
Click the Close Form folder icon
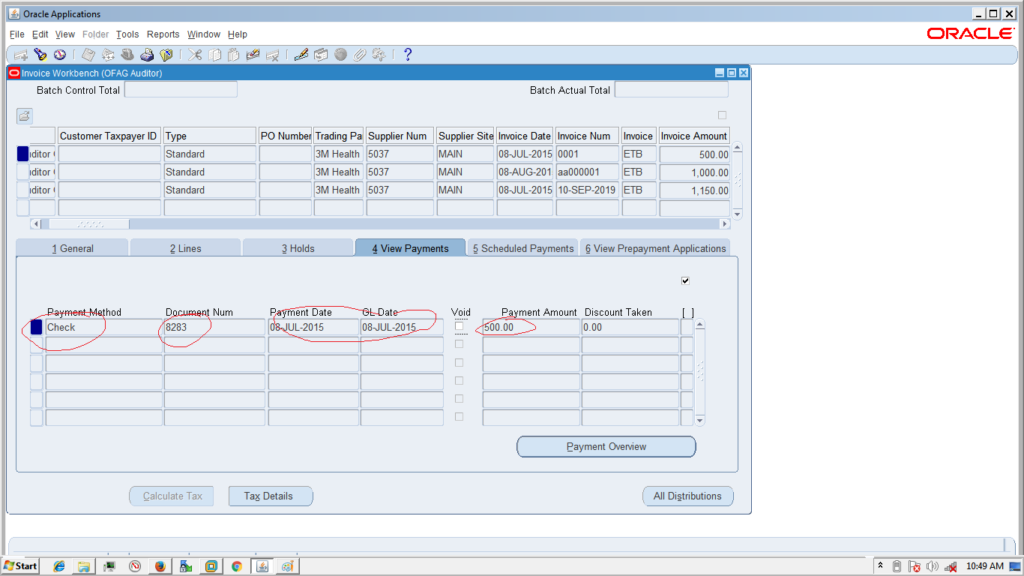(167, 55)
